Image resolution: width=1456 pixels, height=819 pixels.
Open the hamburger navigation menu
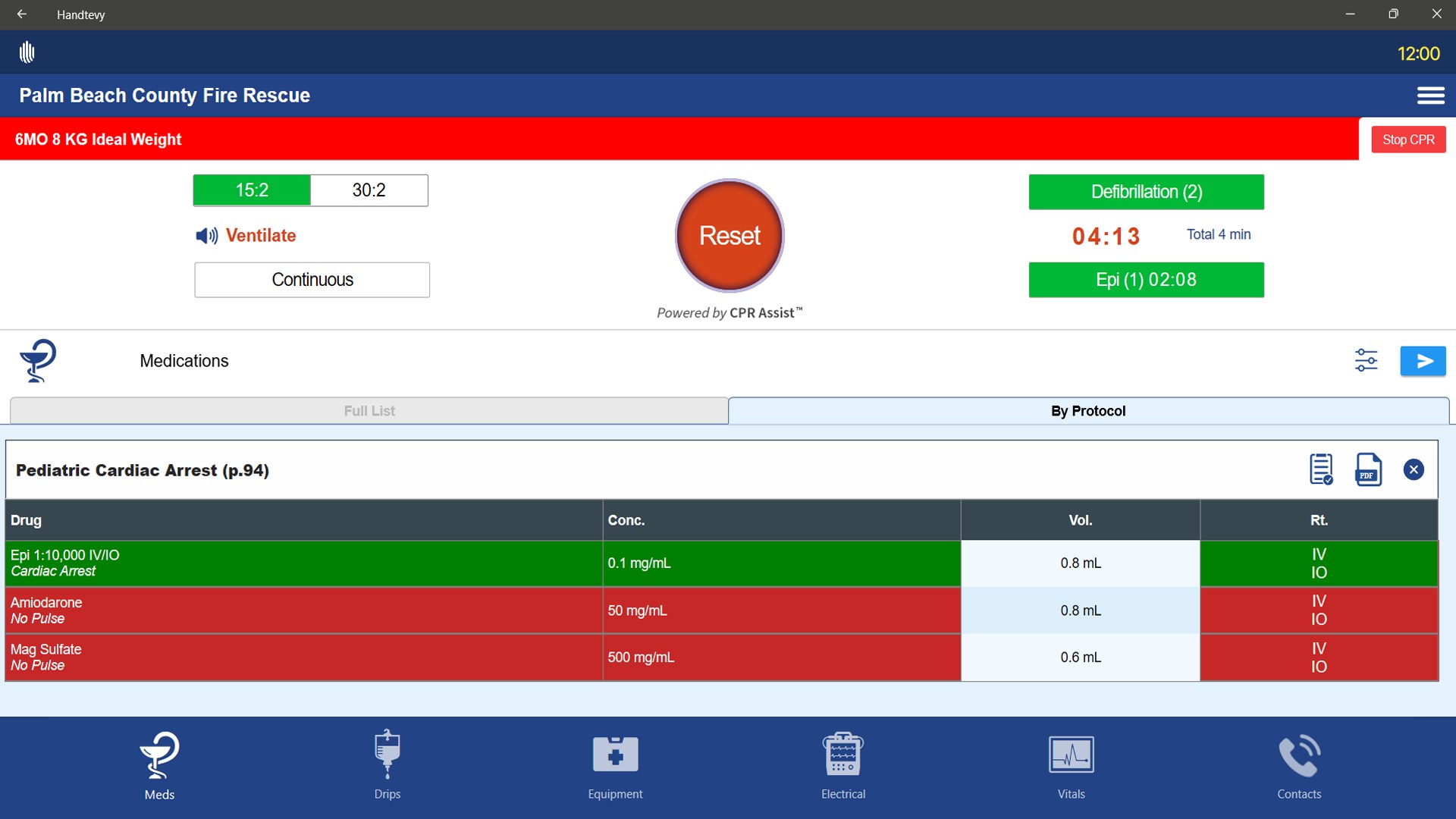[1432, 95]
